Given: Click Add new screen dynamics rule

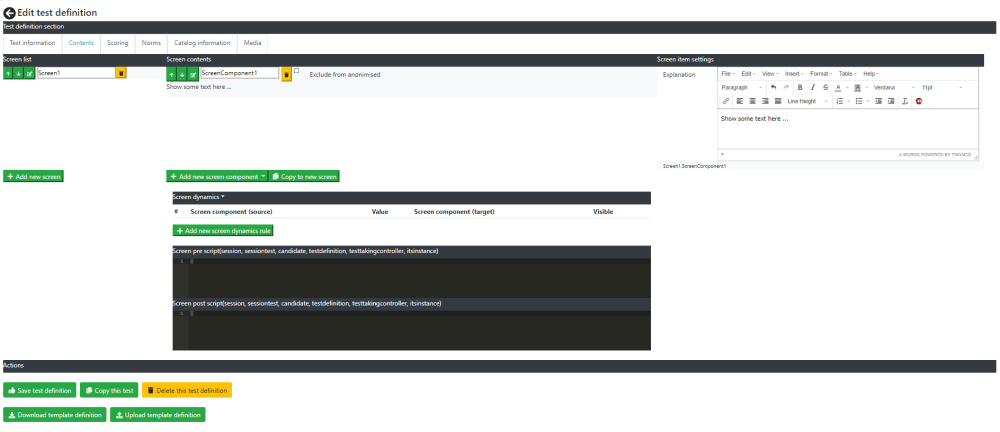Looking at the screenshot, I should [223, 230].
